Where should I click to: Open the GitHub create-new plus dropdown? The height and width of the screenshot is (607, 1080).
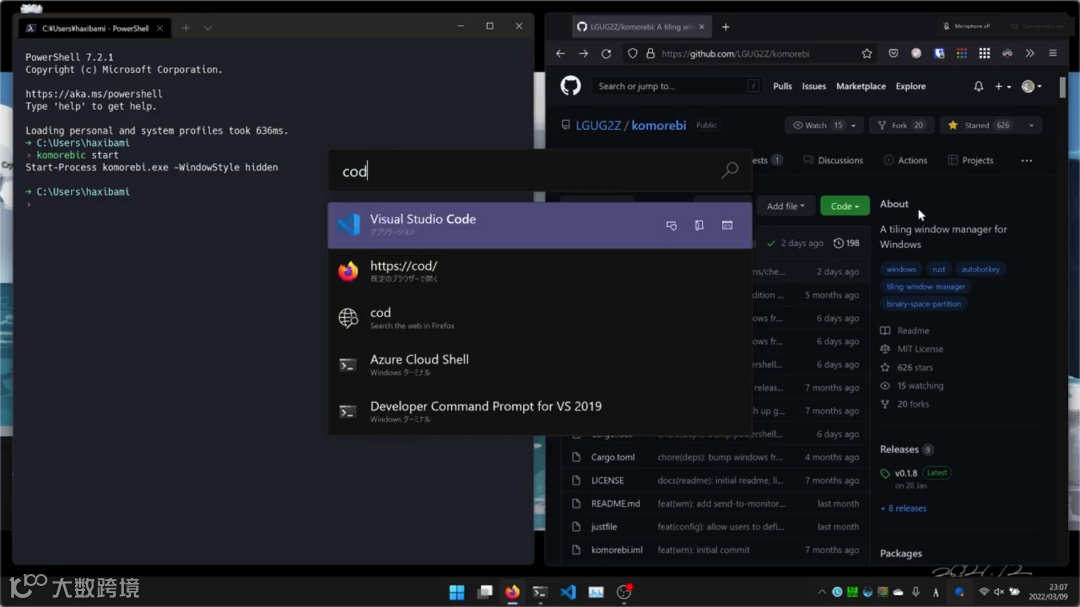coord(1002,86)
